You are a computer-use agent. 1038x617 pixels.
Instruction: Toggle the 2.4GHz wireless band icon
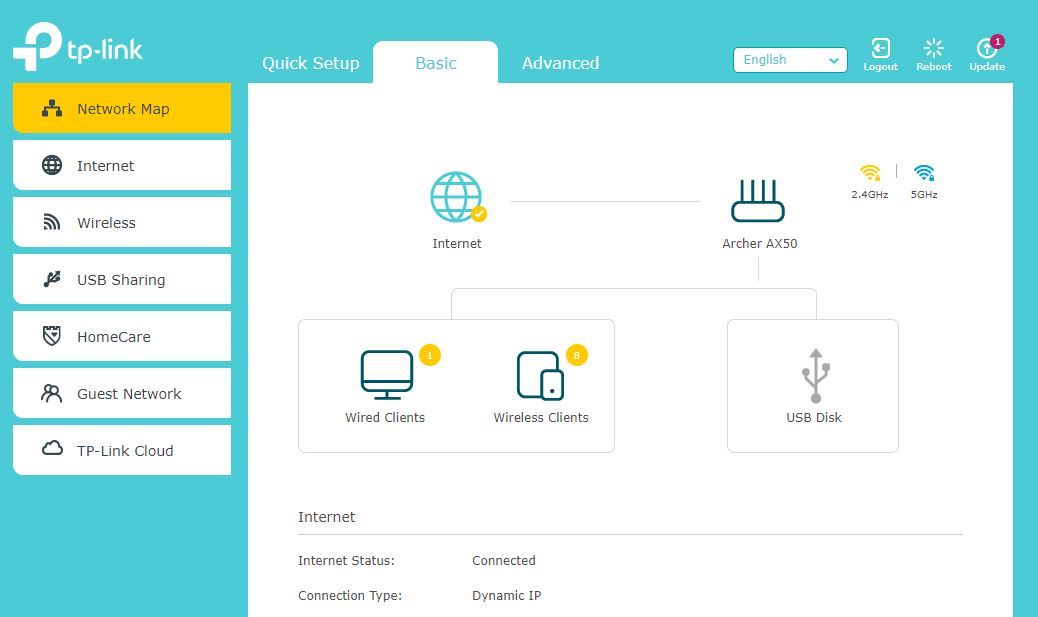coord(869,172)
